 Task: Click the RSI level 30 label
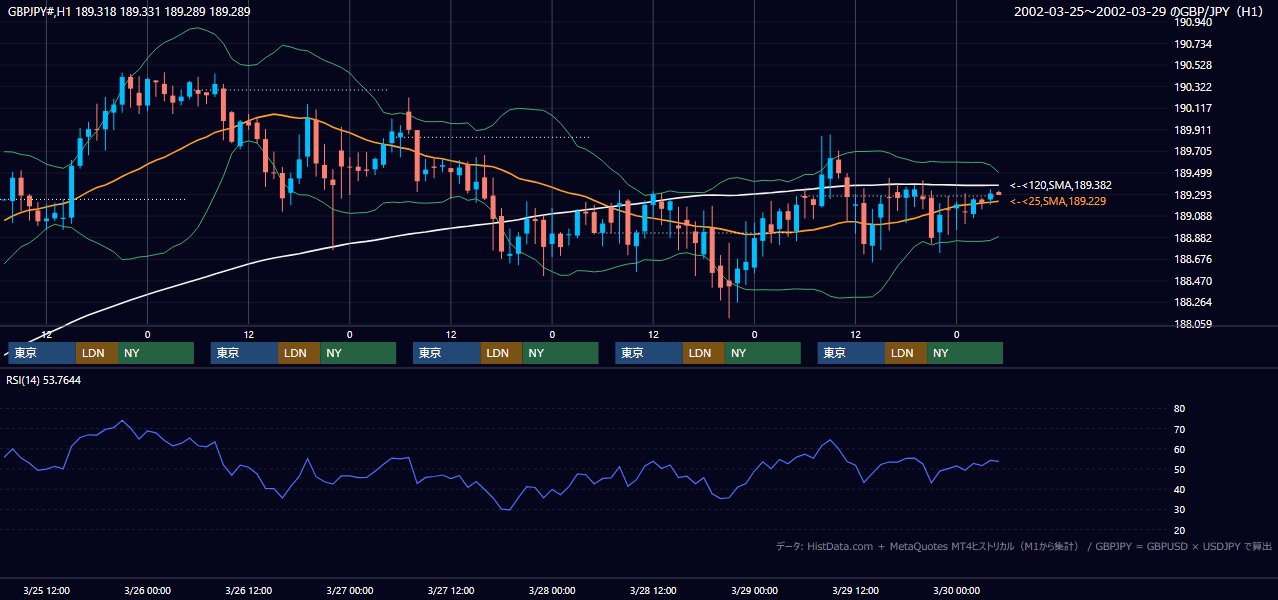1179,510
